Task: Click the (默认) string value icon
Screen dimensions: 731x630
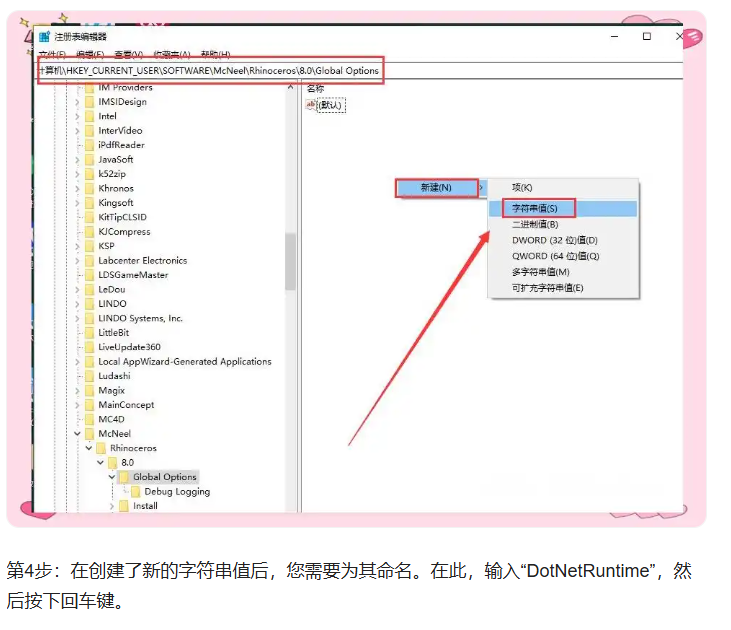Action: [x=311, y=105]
